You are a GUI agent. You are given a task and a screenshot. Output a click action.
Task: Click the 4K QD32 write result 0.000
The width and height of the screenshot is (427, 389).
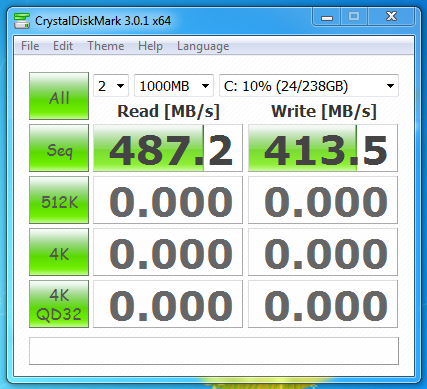click(323, 304)
